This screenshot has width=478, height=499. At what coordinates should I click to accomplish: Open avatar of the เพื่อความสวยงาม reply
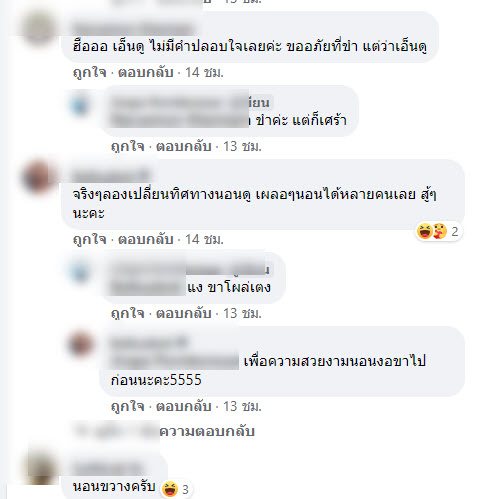click(x=80, y=344)
